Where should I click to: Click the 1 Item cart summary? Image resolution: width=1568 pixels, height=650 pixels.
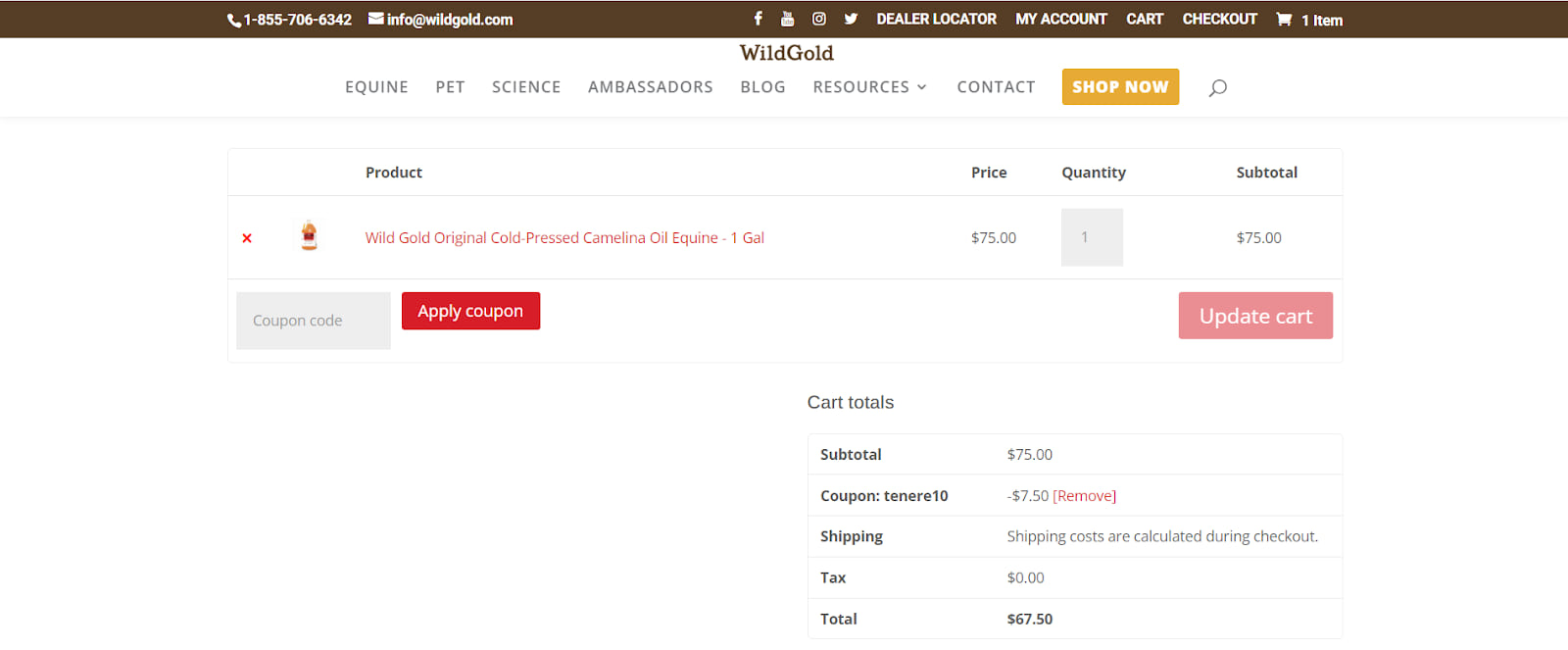[1322, 20]
